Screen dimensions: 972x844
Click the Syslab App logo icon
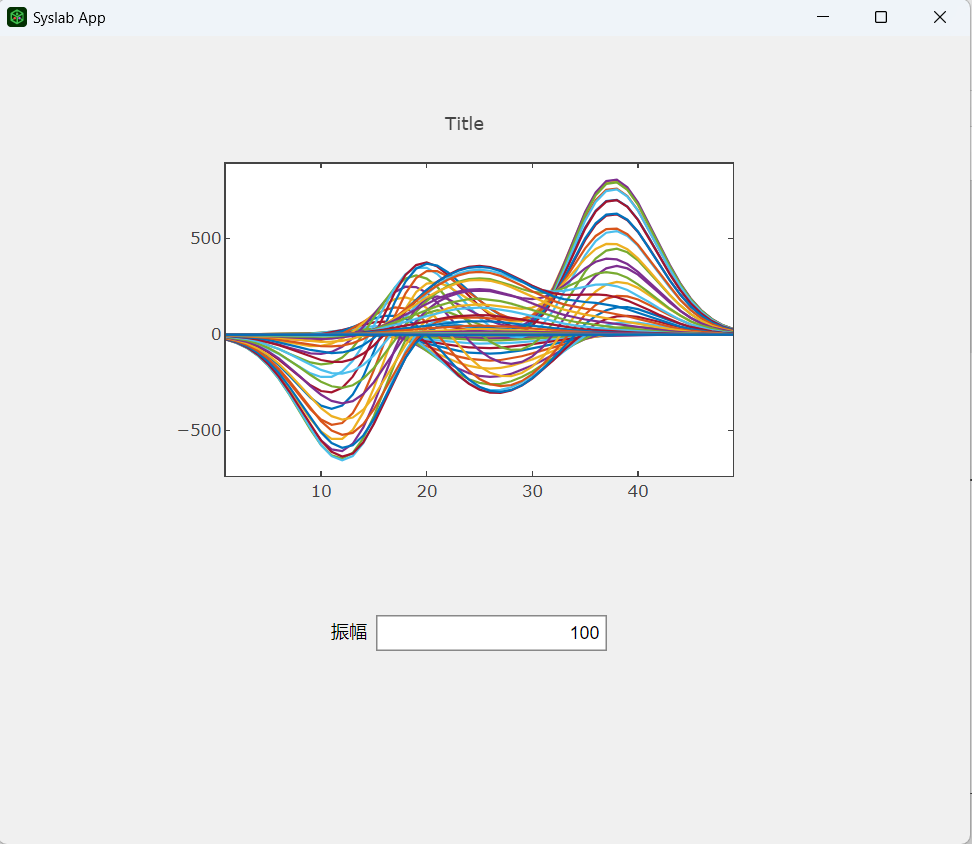pos(17,17)
